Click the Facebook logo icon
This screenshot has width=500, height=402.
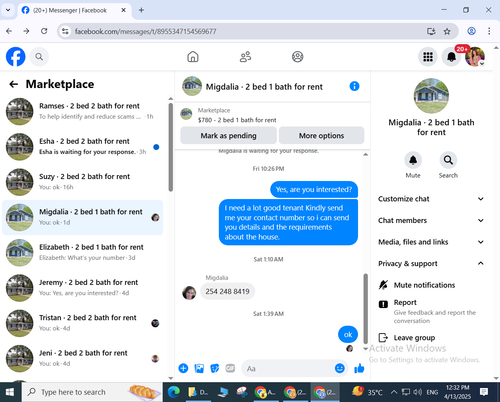tap(16, 57)
